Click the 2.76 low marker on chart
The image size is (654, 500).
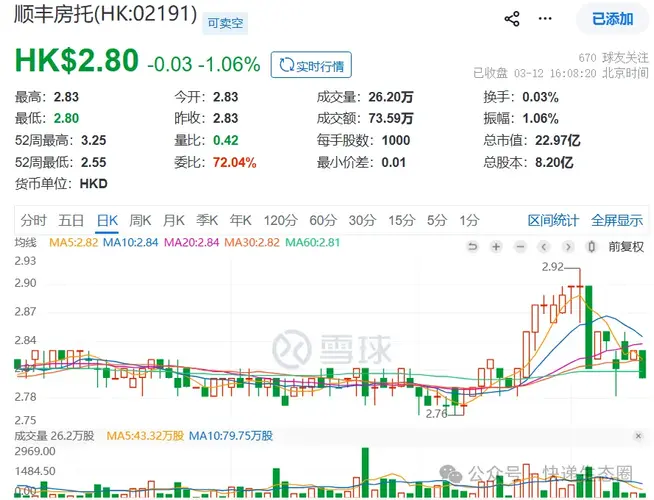[436, 414]
